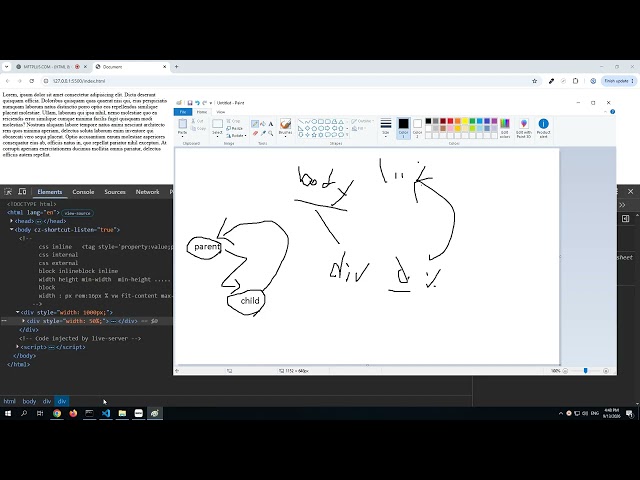Image resolution: width=640 pixels, height=480 pixels.
Task: Click Copy in Paint clipboard group
Action: click(x=199, y=129)
